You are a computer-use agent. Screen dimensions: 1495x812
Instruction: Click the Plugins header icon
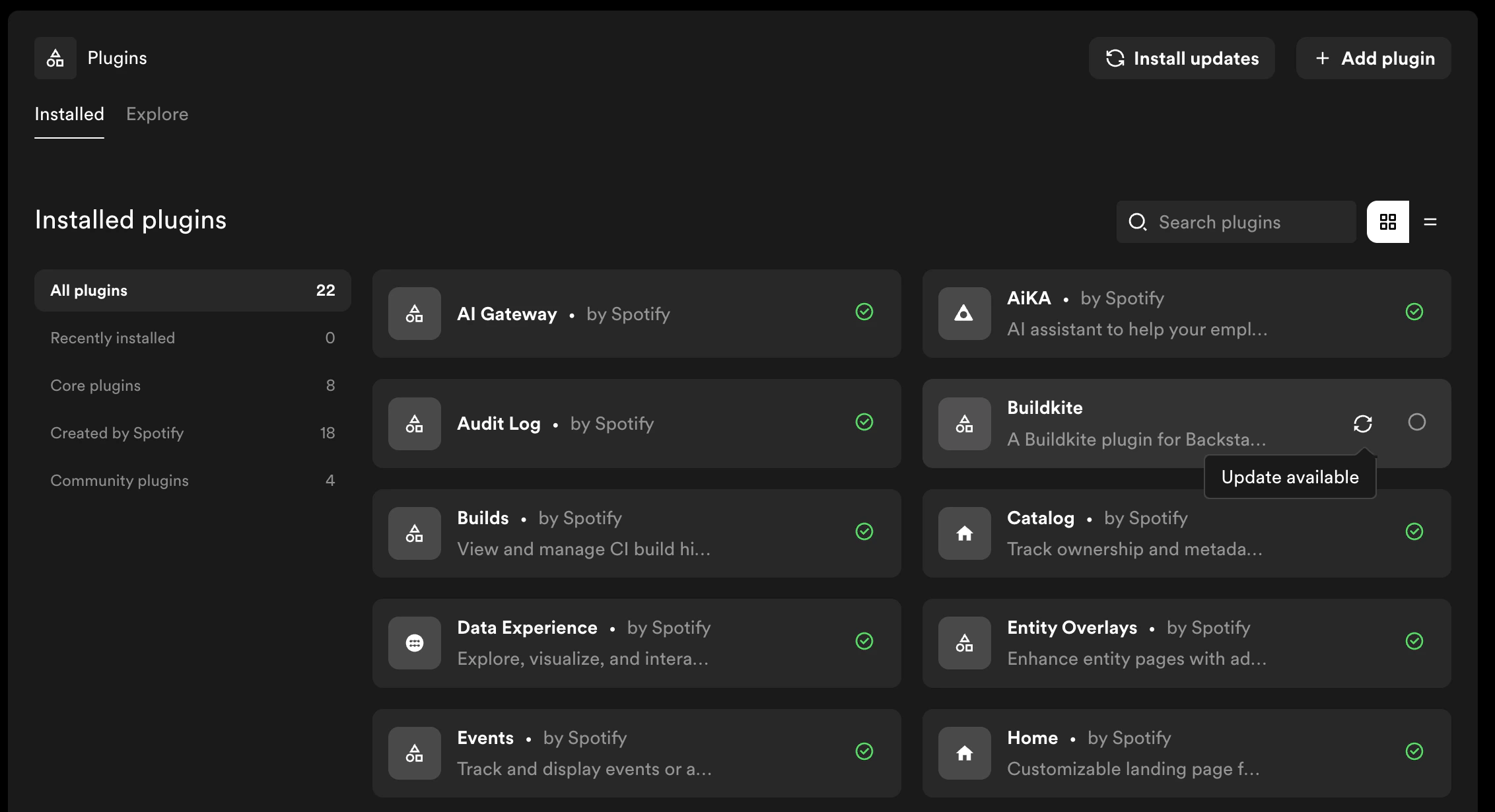[55, 58]
